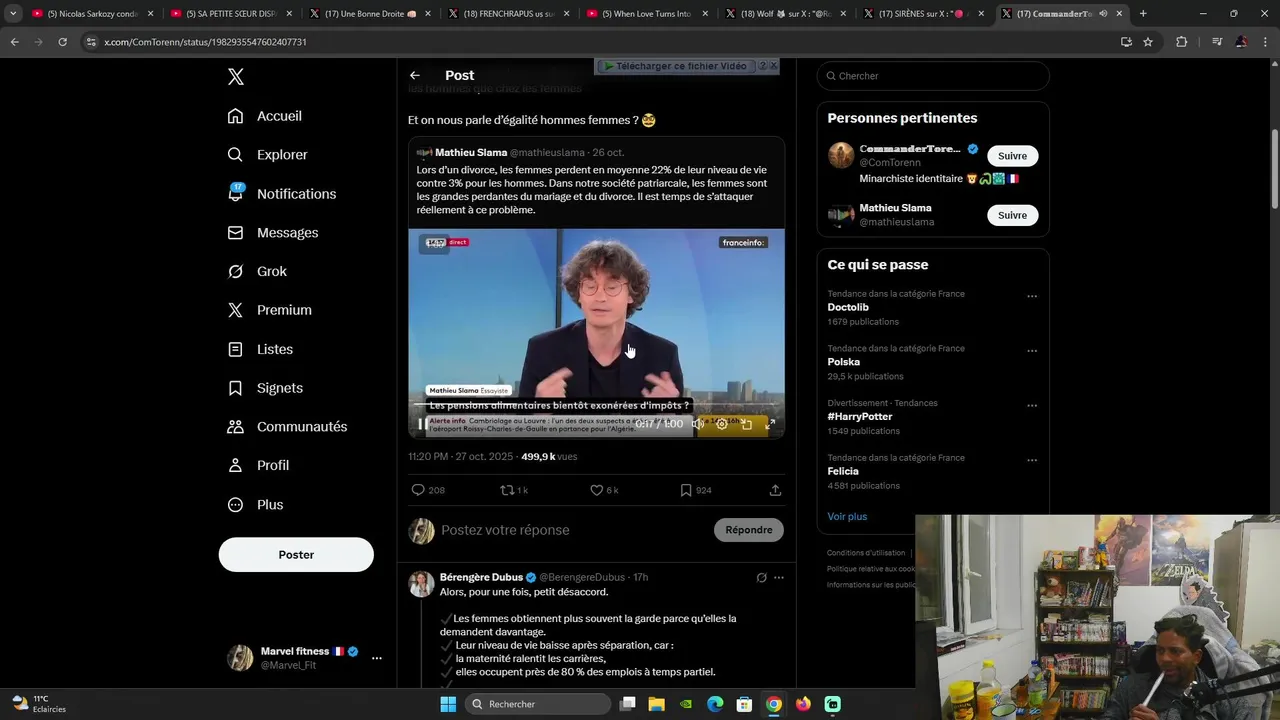Open tab search dropdown arrow
The height and width of the screenshot is (720, 1280).
click(13, 14)
